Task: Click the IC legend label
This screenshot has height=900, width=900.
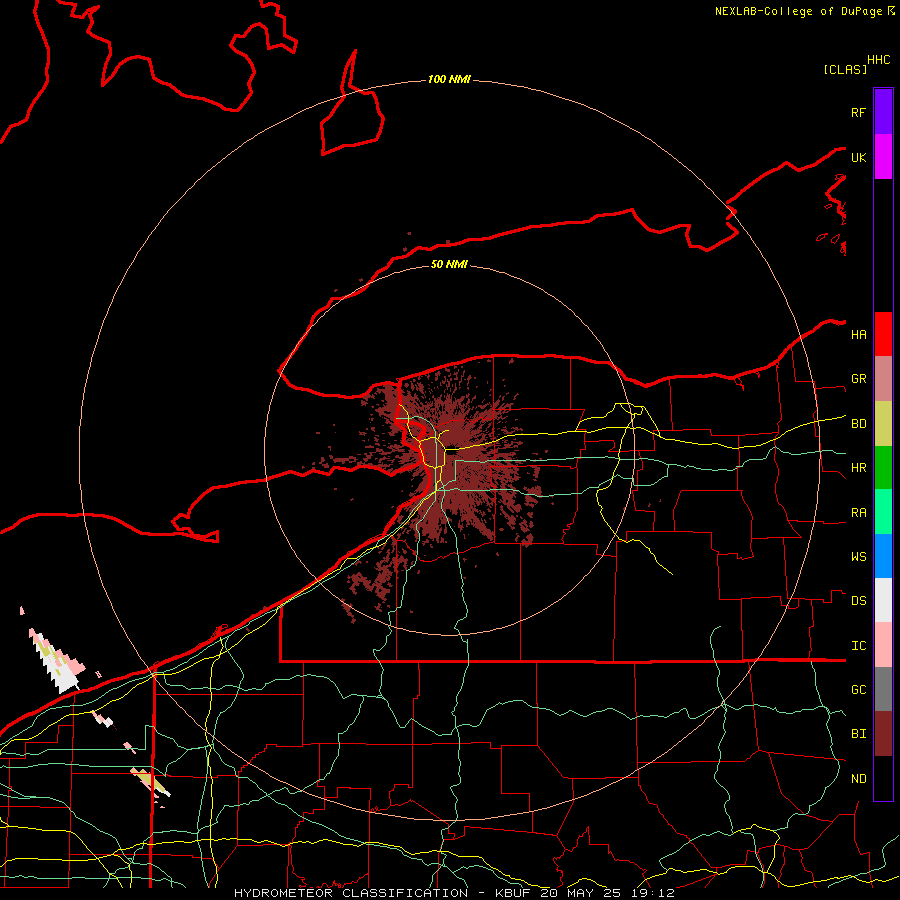Action: tap(858, 646)
